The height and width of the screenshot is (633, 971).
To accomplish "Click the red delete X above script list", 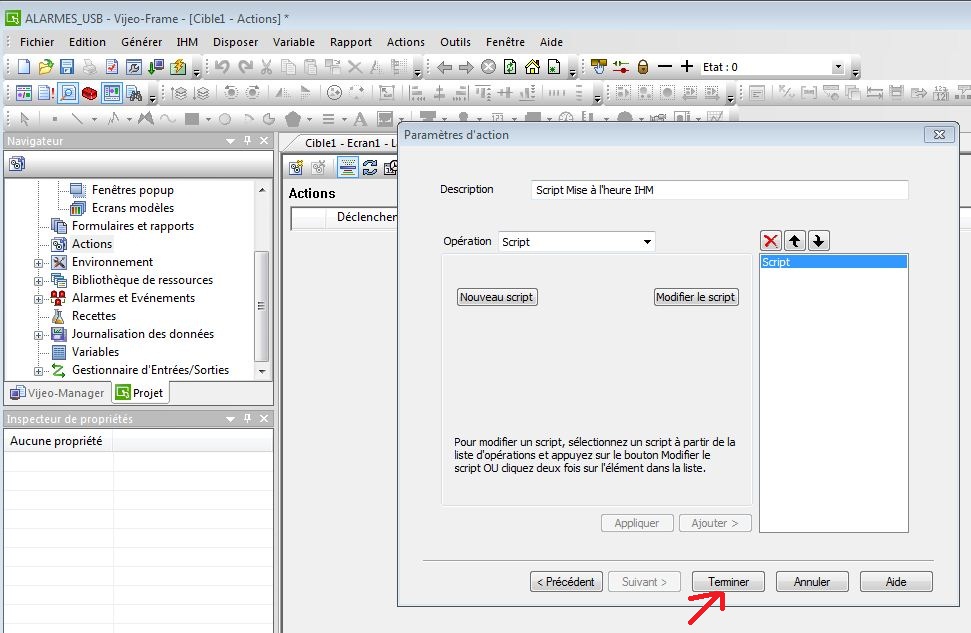I will point(771,241).
